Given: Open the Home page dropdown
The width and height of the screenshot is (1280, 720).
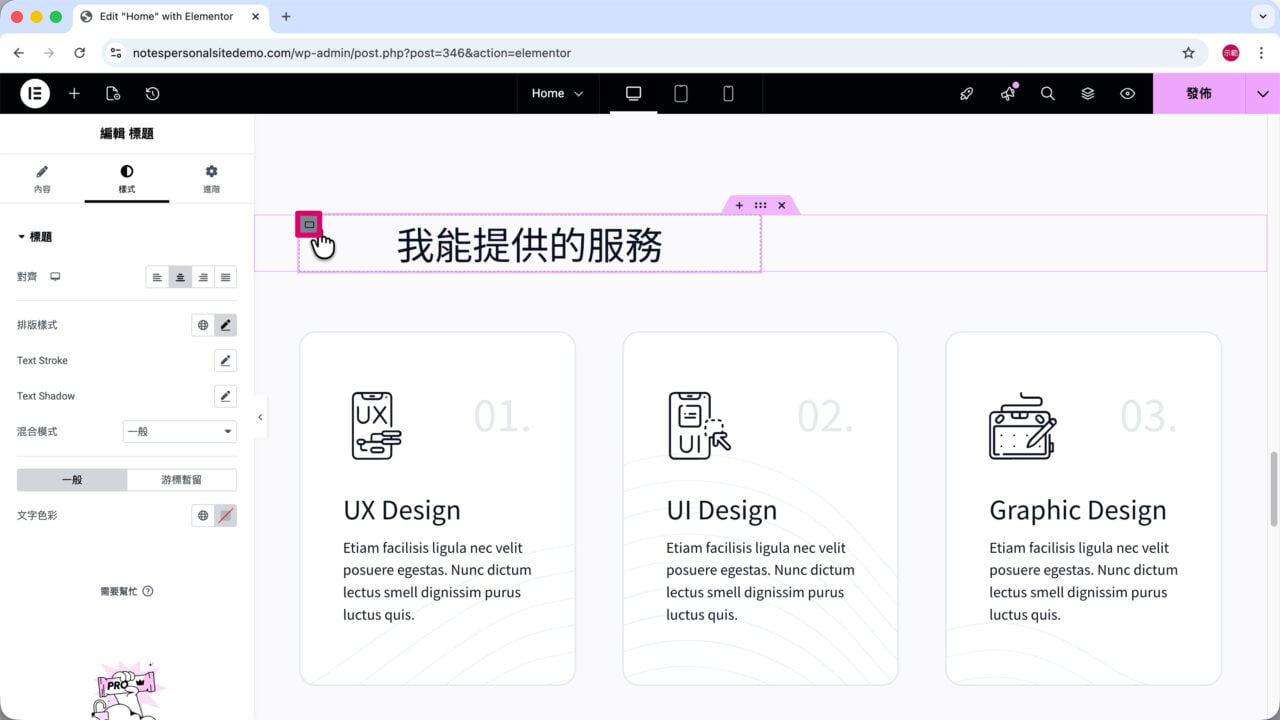Looking at the screenshot, I should 557,93.
